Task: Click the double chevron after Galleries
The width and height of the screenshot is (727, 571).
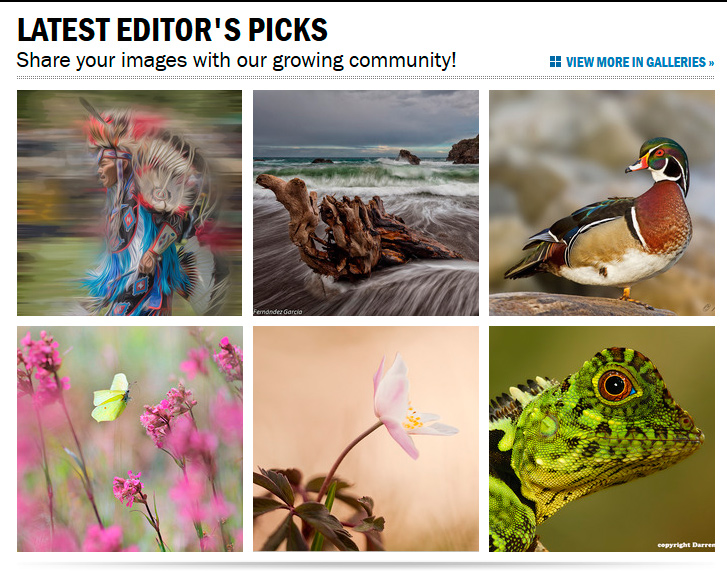Action: click(x=711, y=63)
